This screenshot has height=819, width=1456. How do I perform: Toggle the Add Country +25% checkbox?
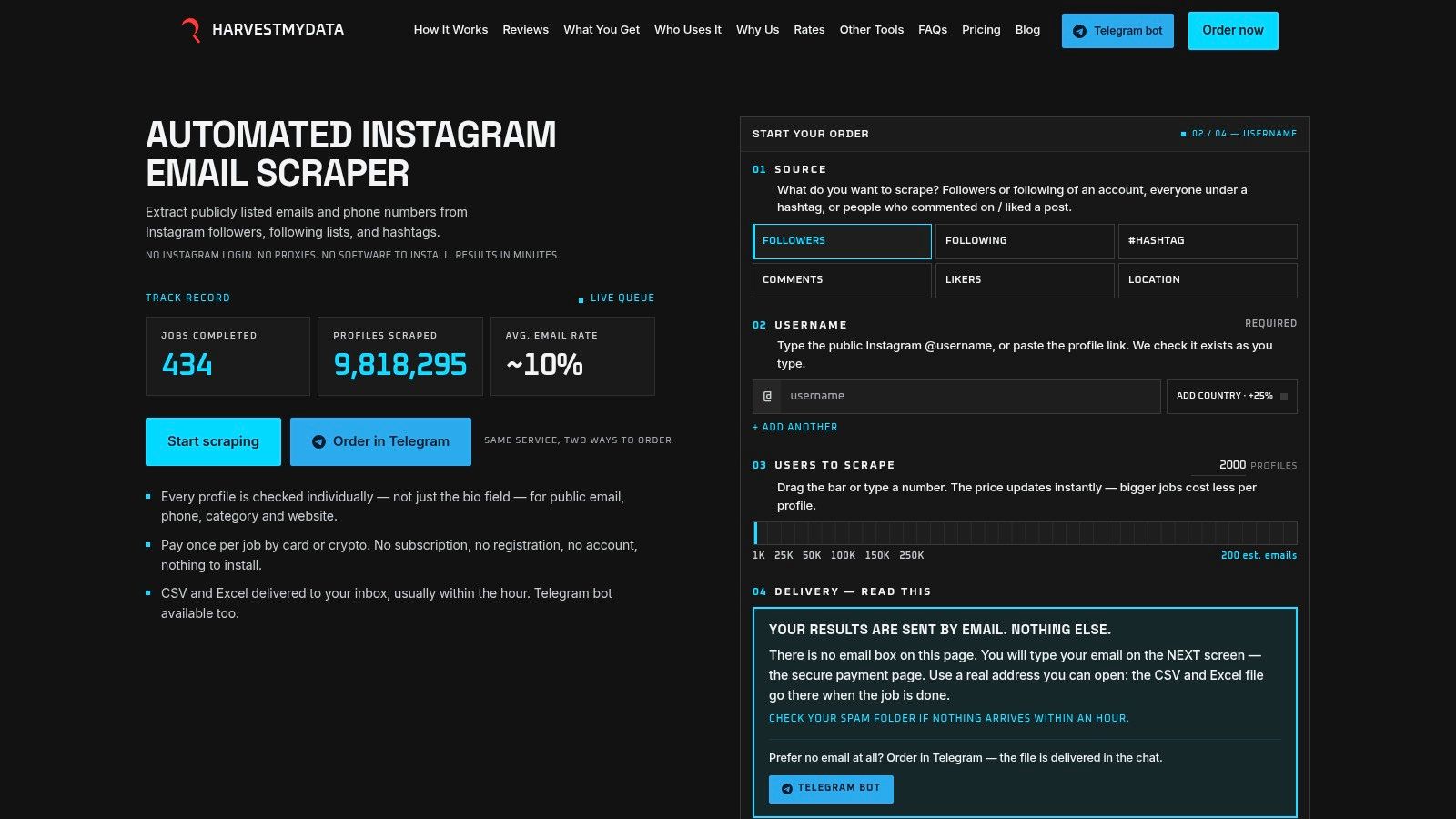coord(1284,397)
